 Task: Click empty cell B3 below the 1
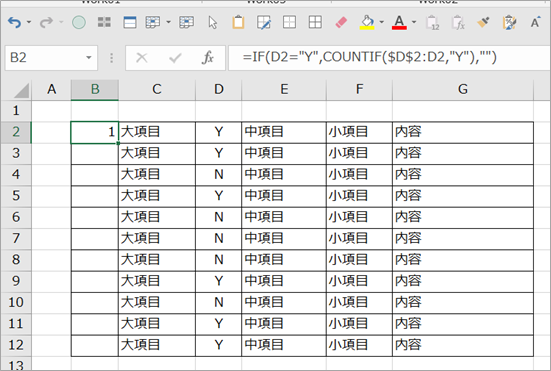tap(95, 154)
